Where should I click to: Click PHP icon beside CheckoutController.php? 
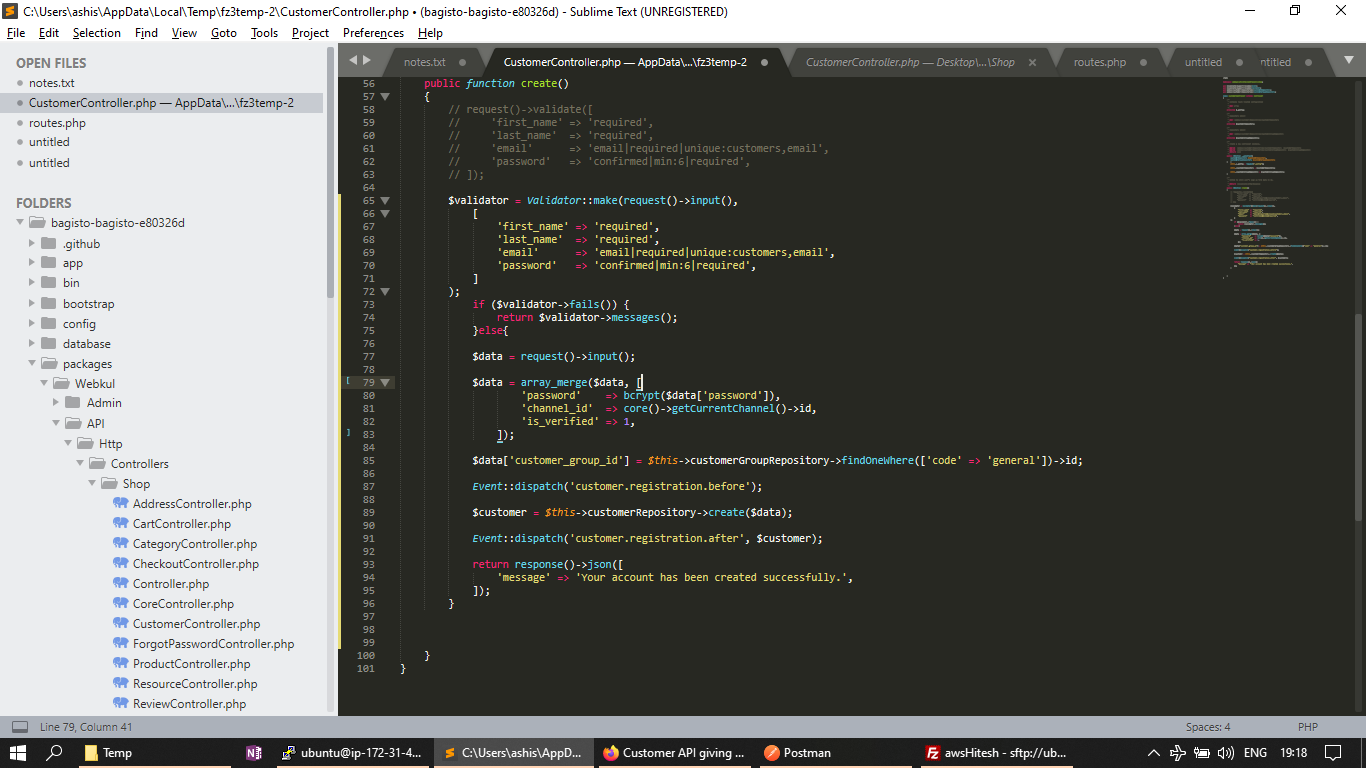(120, 563)
